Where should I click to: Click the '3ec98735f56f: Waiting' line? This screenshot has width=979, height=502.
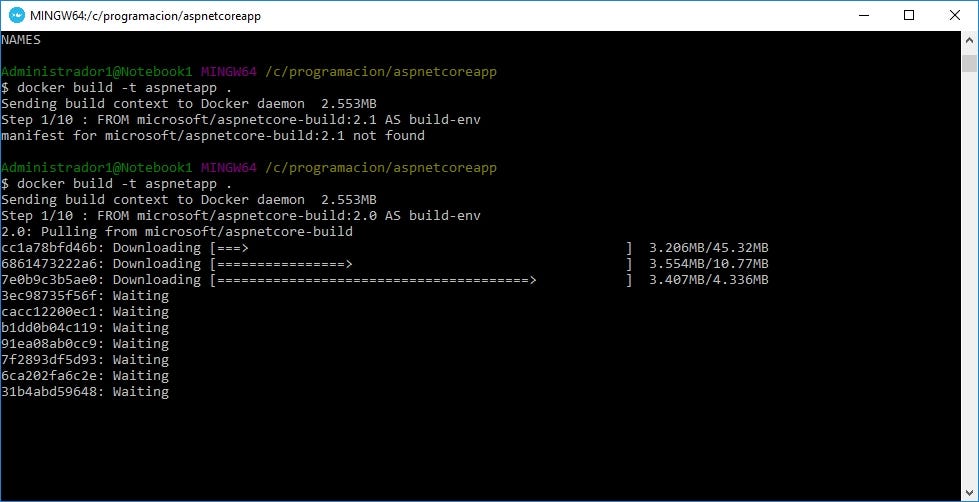pos(85,295)
